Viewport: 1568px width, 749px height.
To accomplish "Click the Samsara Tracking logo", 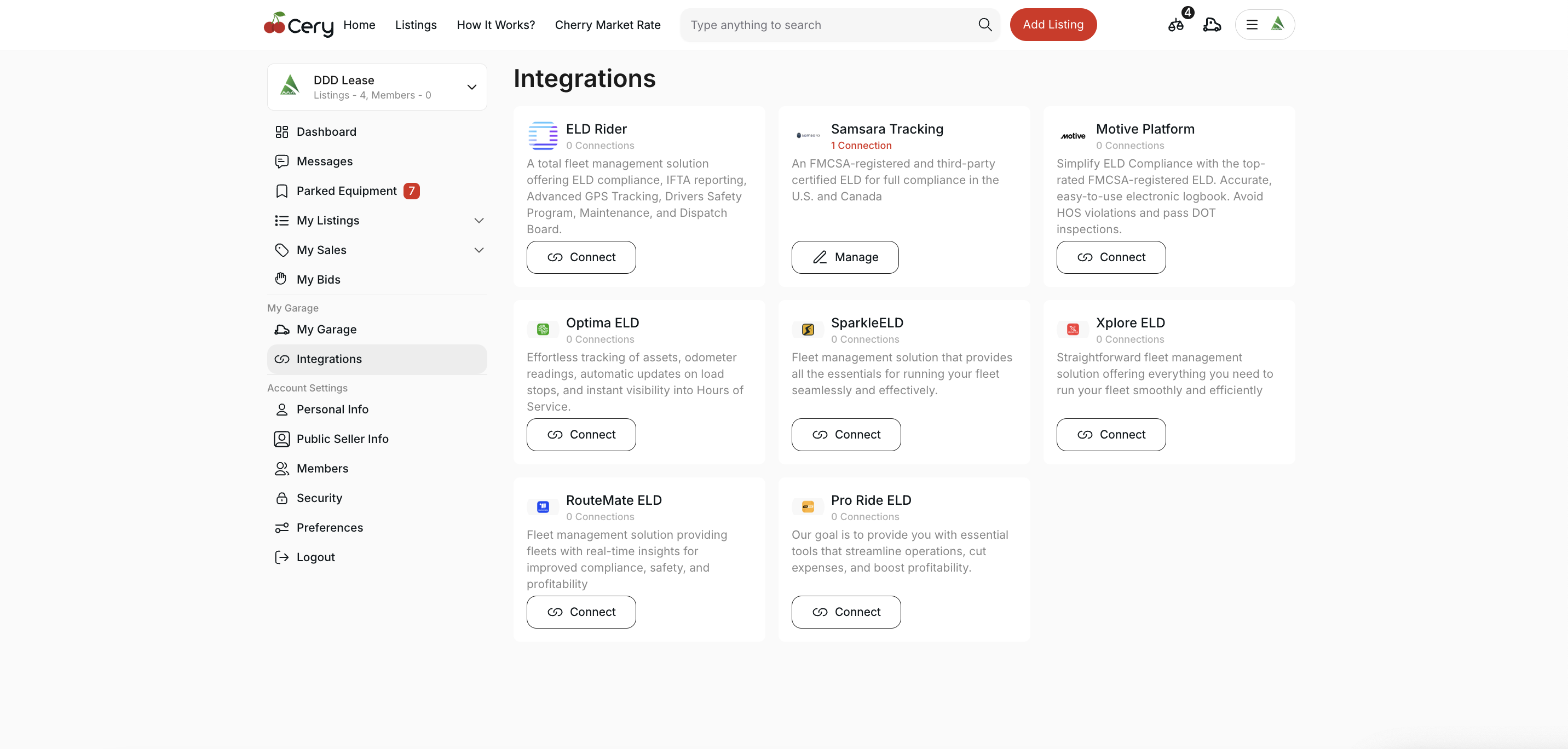I will (808, 136).
